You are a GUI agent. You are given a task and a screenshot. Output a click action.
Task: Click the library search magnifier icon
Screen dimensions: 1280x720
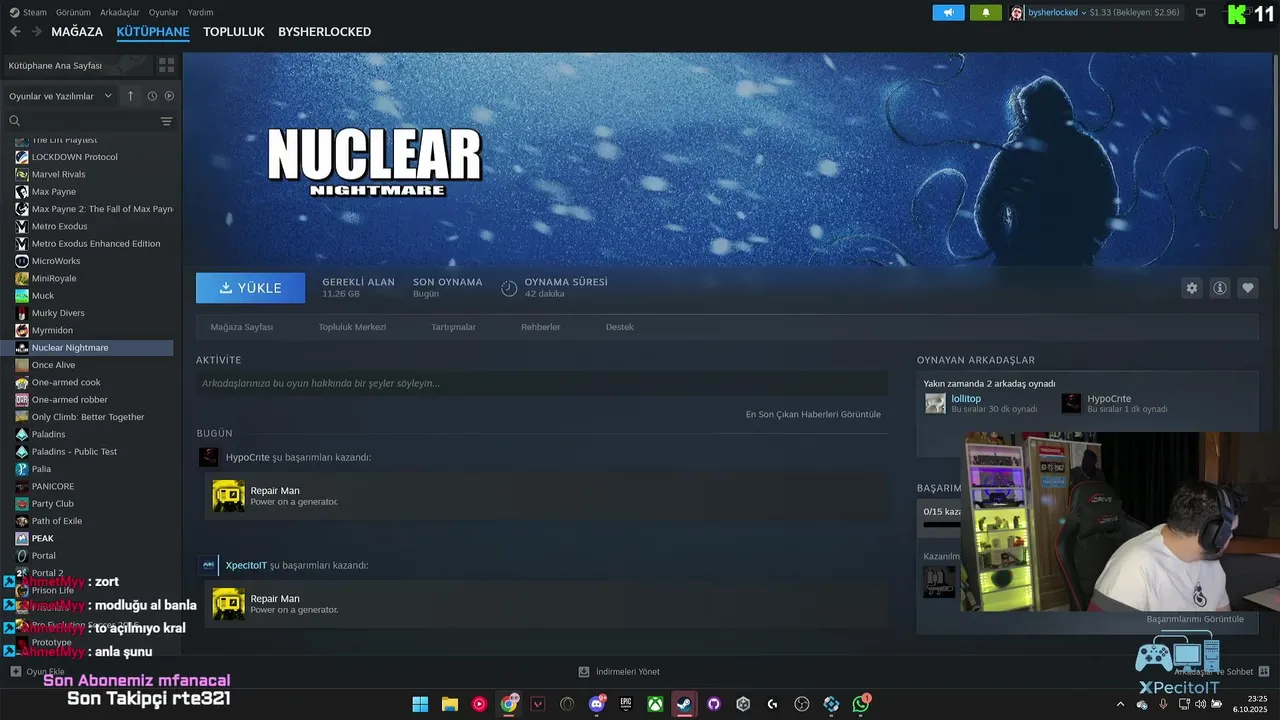[x=15, y=121]
